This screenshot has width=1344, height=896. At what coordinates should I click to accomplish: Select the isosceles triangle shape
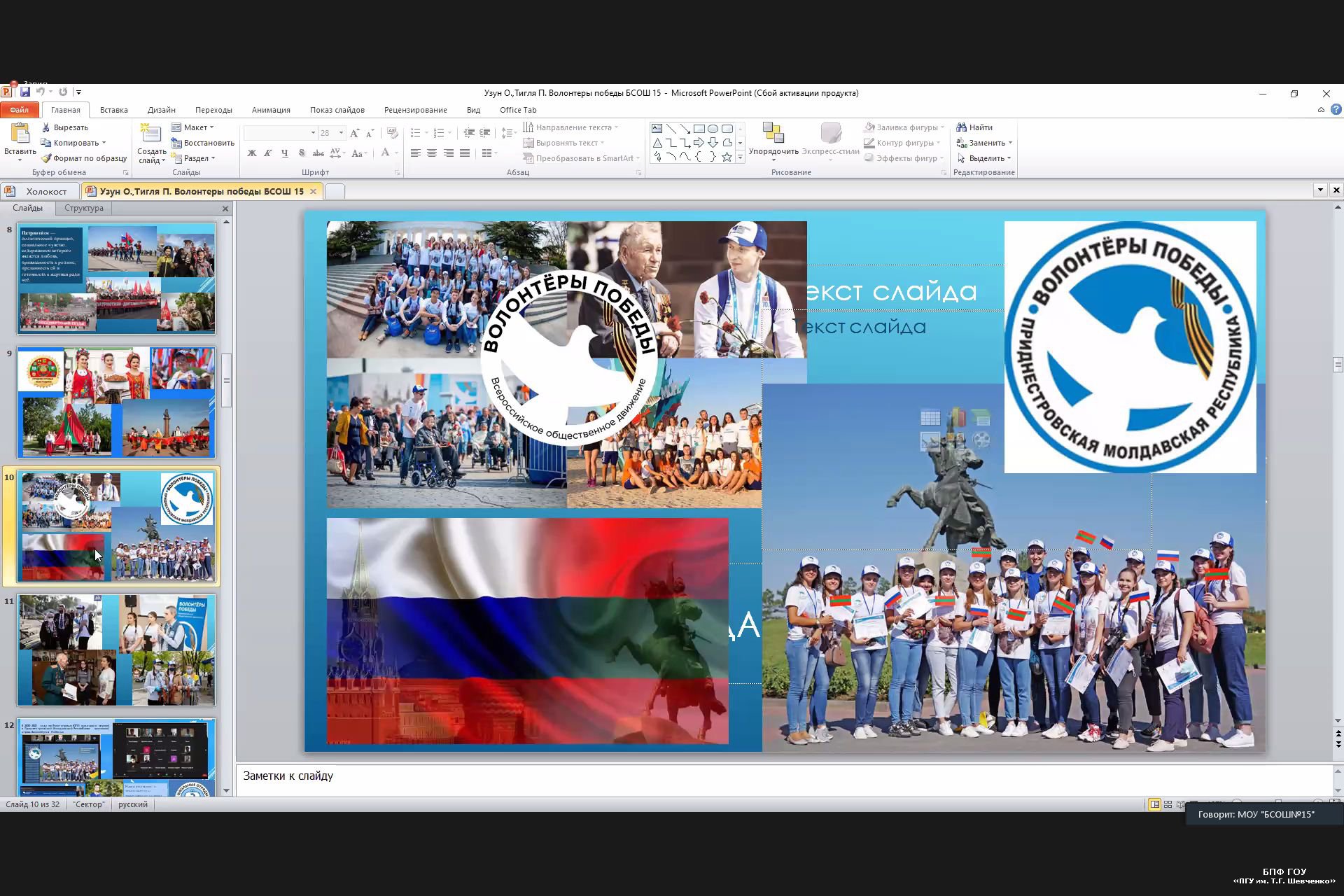click(657, 143)
